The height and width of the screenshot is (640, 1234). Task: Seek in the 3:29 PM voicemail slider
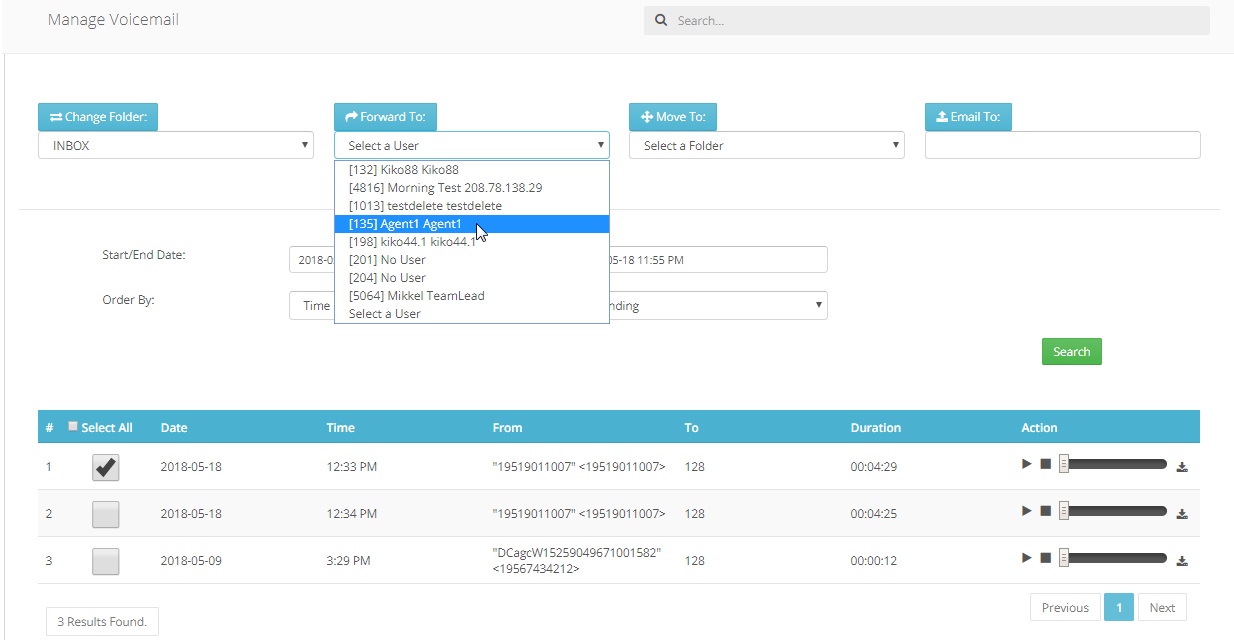coord(1114,558)
